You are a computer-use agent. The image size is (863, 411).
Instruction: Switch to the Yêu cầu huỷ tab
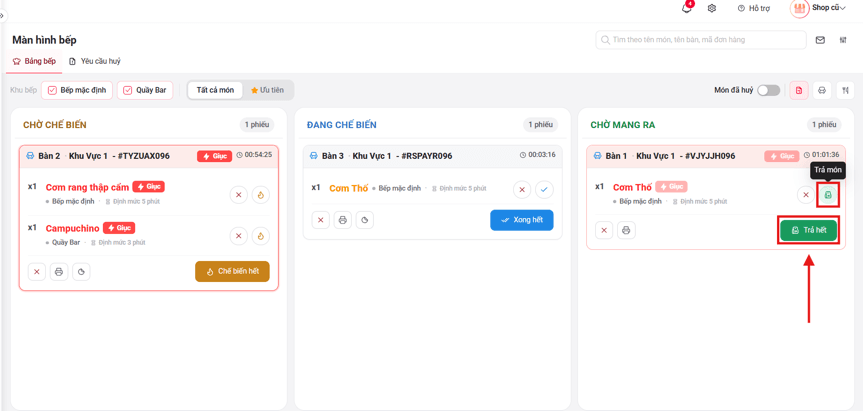[95, 61]
